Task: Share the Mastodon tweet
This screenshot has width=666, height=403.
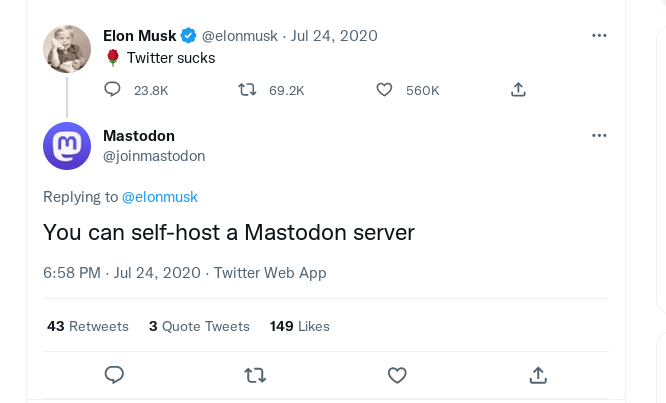Action: point(538,375)
